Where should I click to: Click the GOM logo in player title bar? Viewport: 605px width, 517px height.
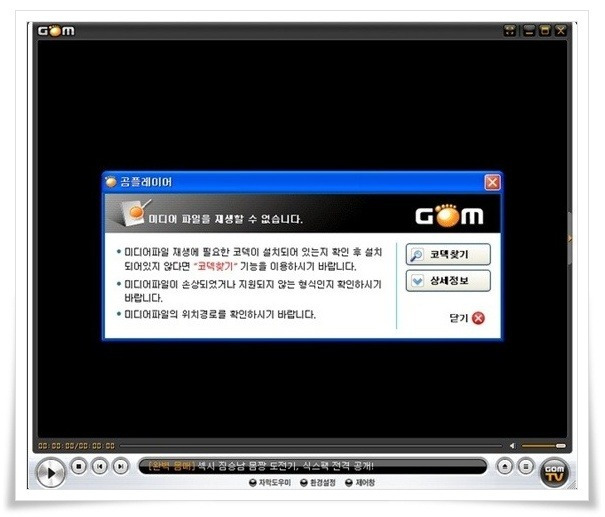tap(56, 30)
